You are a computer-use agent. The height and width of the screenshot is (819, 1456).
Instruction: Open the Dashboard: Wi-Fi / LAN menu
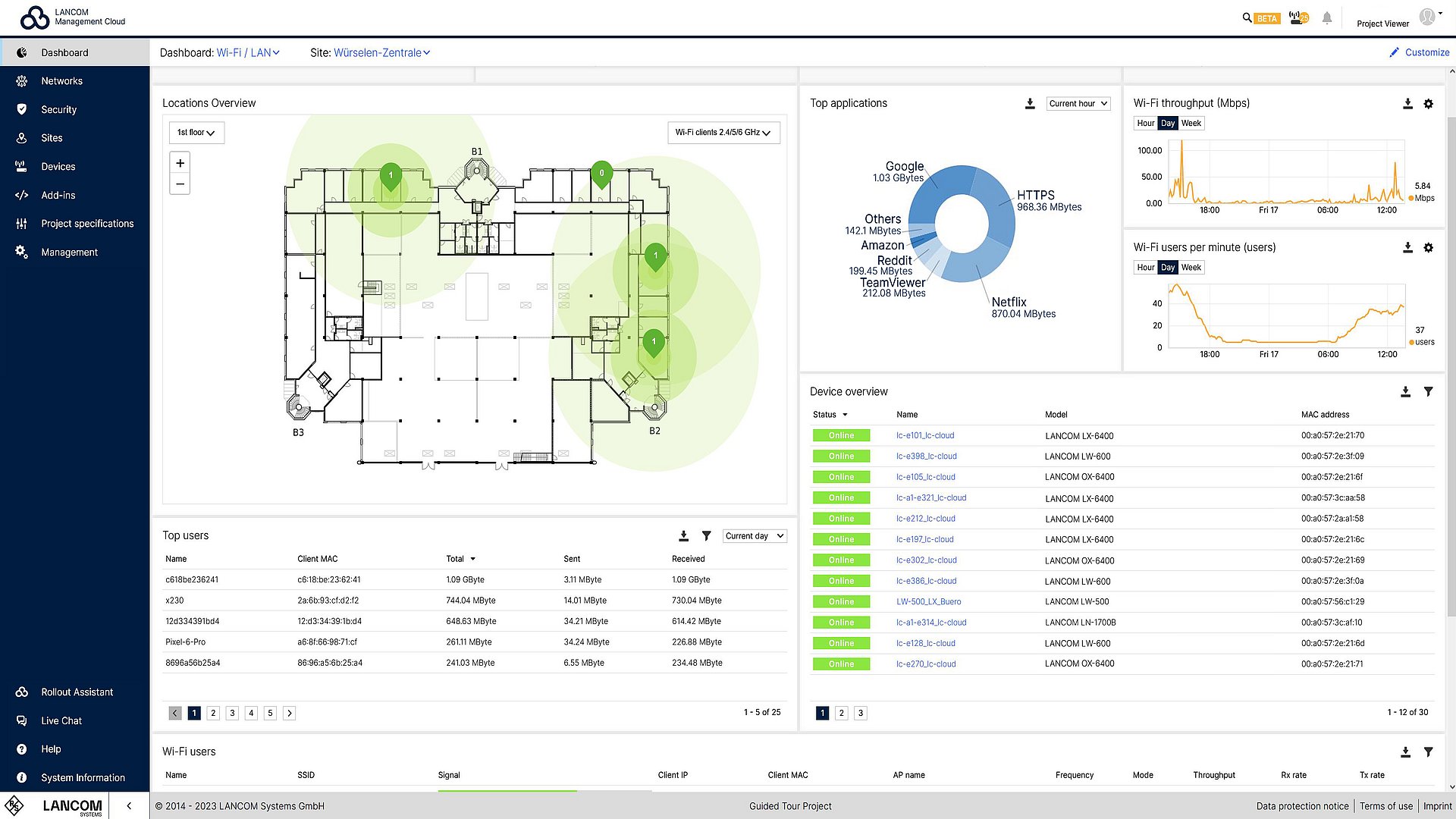click(248, 52)
